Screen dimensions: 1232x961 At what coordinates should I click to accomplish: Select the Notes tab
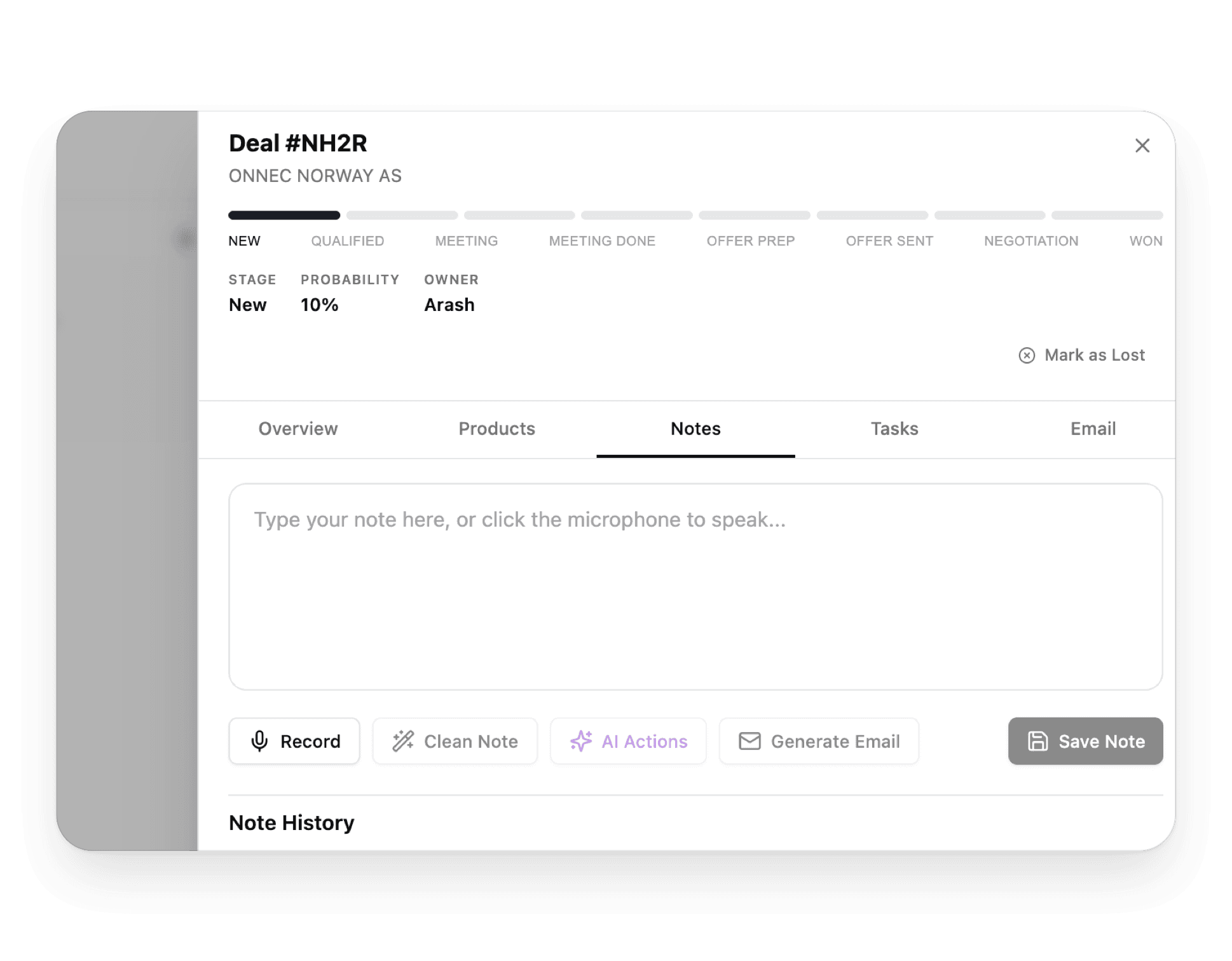695,429
